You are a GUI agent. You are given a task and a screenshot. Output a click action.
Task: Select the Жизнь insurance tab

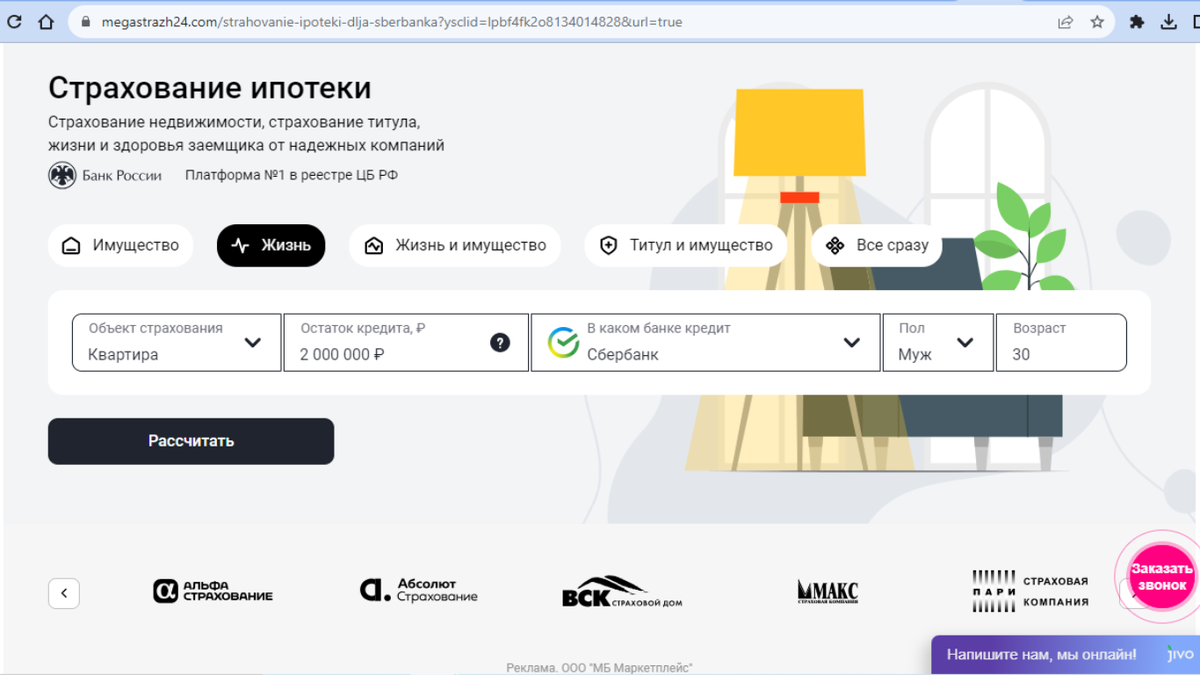pyautogui.click(x=271, y=245)
